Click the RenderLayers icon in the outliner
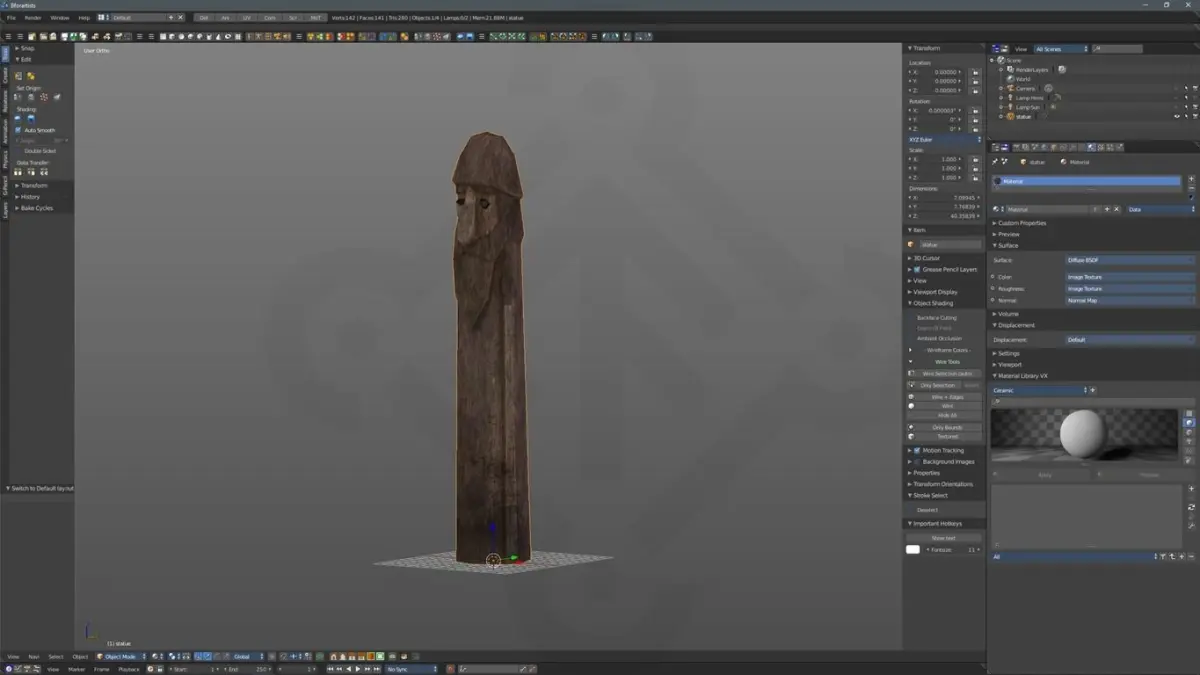 [x=1010, y=70]
